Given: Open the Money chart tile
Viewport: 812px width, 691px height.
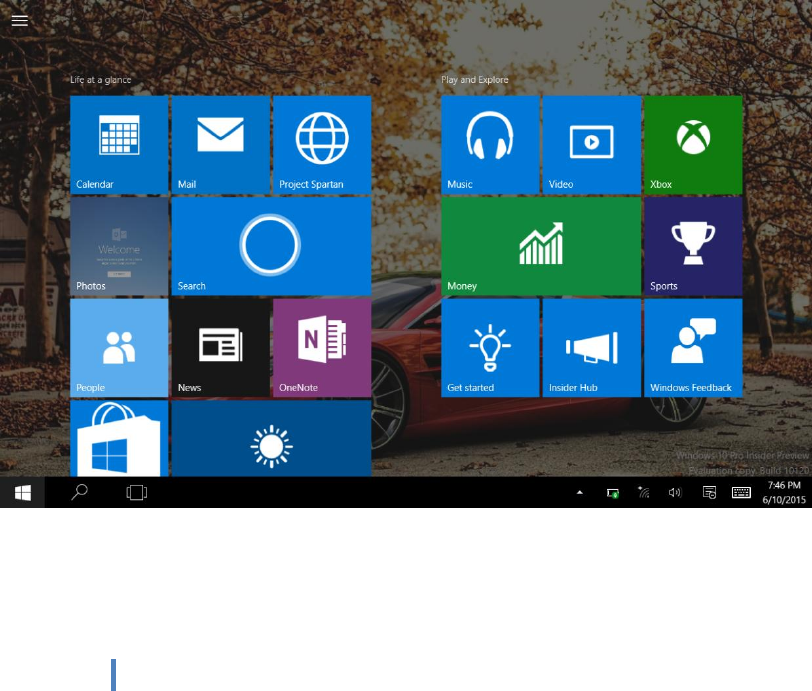Looking at the screenshot, I should (x=541, y=246).
